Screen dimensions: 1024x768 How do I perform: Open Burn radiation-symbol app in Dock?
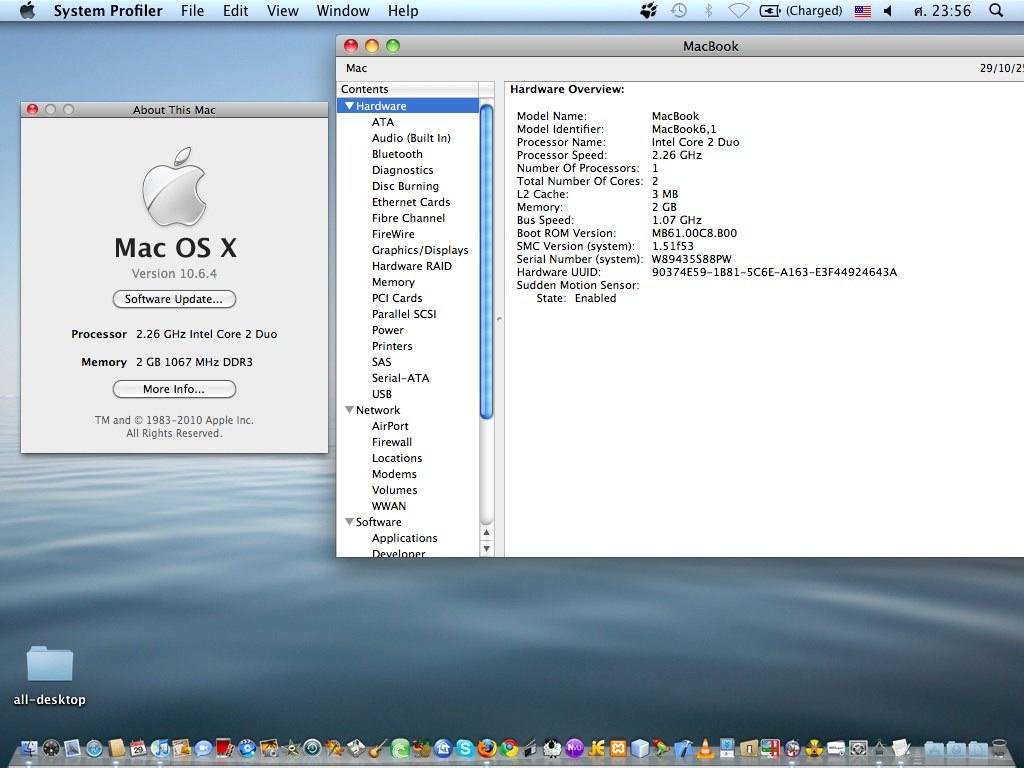pos(814,748)
